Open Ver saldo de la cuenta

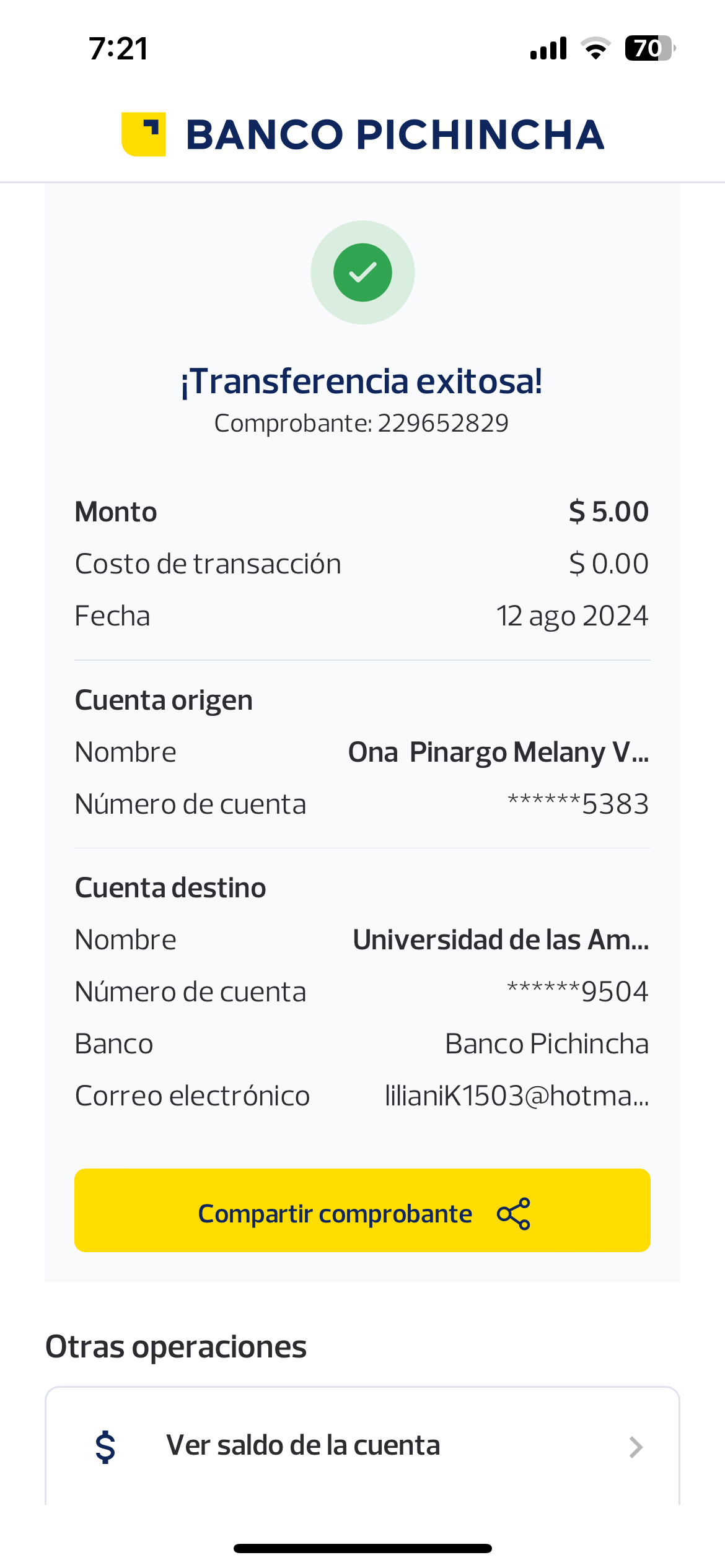pyautogui.click(x=303, y=1445)
